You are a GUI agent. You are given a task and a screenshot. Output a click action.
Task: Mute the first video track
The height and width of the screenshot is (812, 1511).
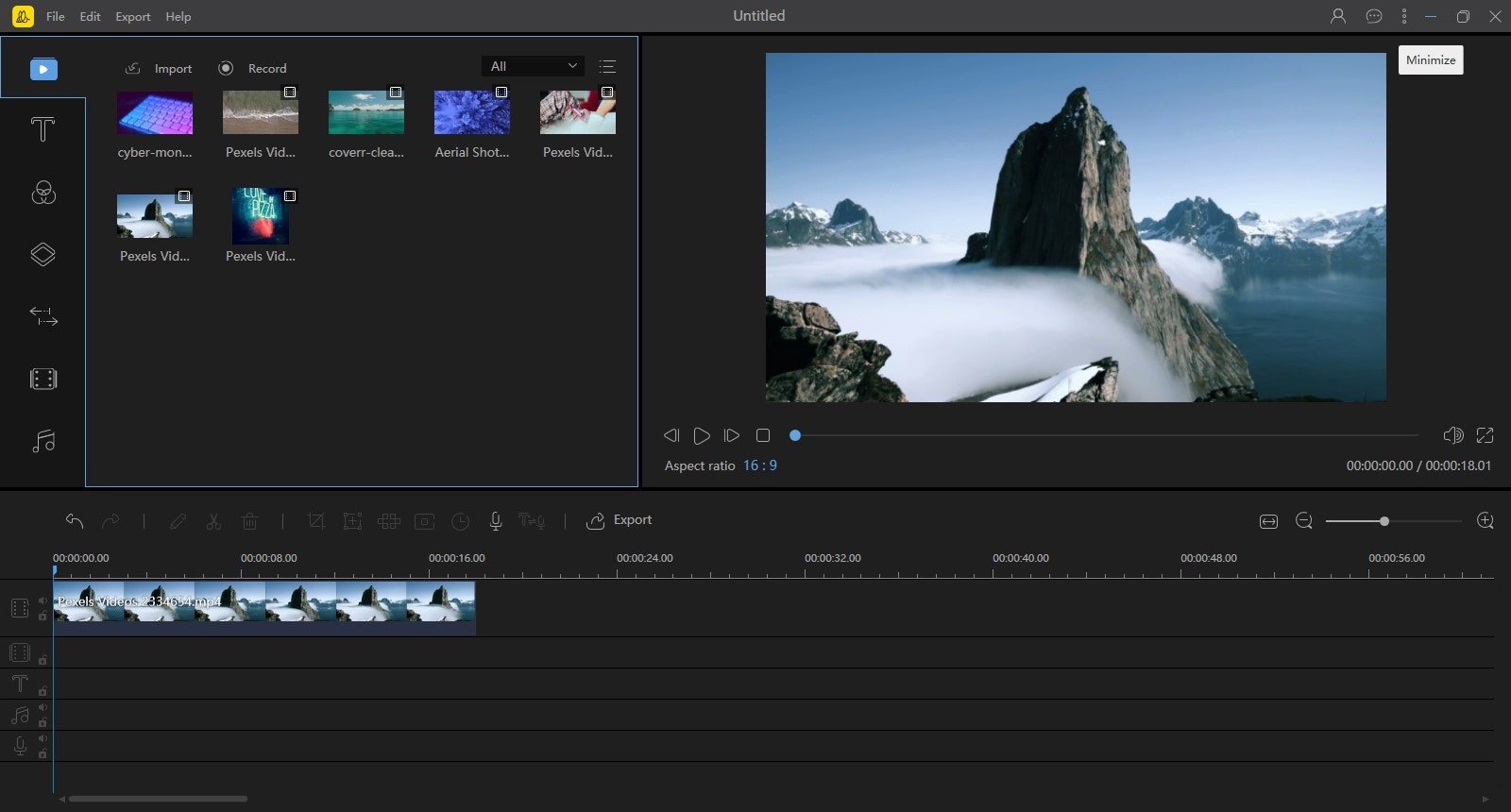coord(42,601)
